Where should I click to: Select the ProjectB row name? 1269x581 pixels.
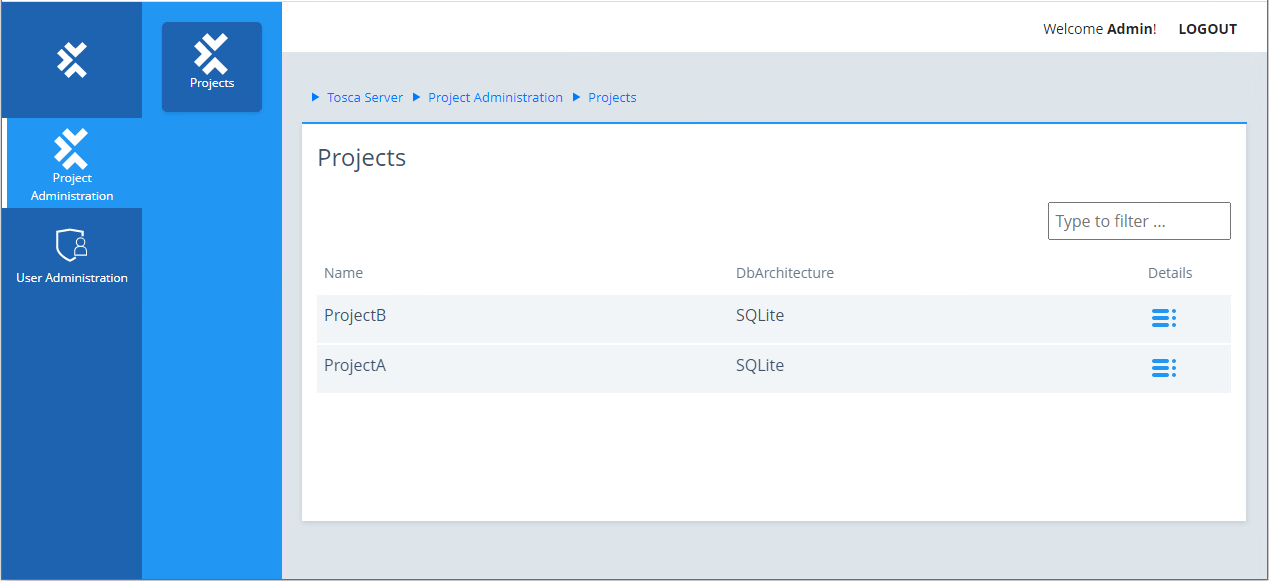click(x=355, y=316)
